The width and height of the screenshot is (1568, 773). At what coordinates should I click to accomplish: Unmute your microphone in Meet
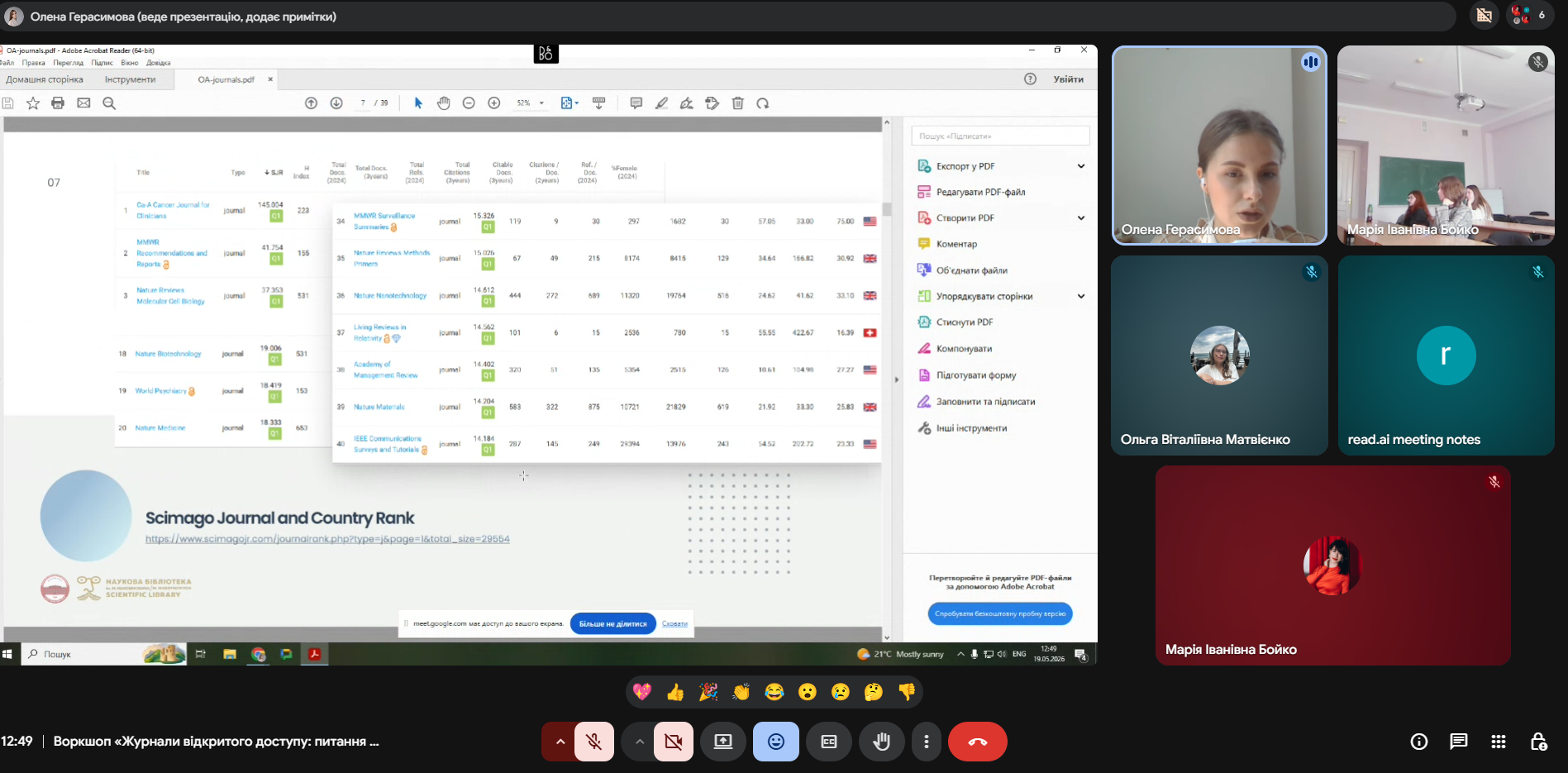pos(593,742)
